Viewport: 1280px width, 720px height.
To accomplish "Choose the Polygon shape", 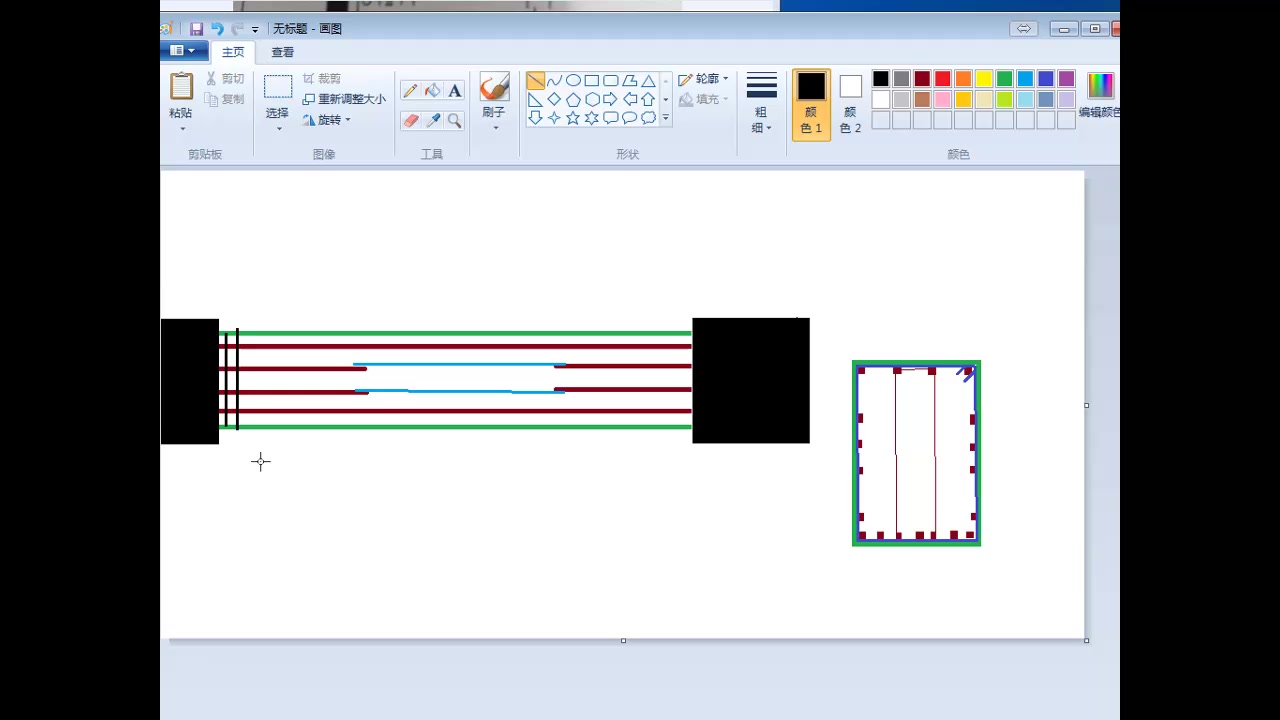I will [x=629, y=81].
